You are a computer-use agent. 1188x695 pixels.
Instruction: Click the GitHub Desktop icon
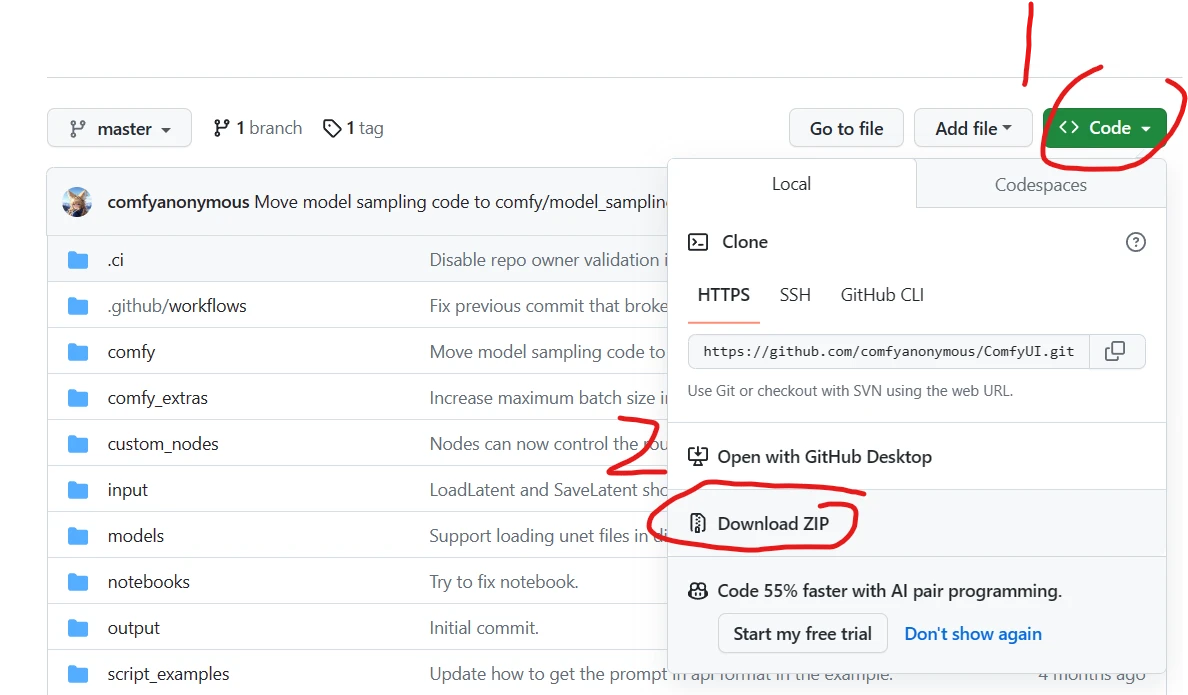pyautogui.click(x=698, y=457)
